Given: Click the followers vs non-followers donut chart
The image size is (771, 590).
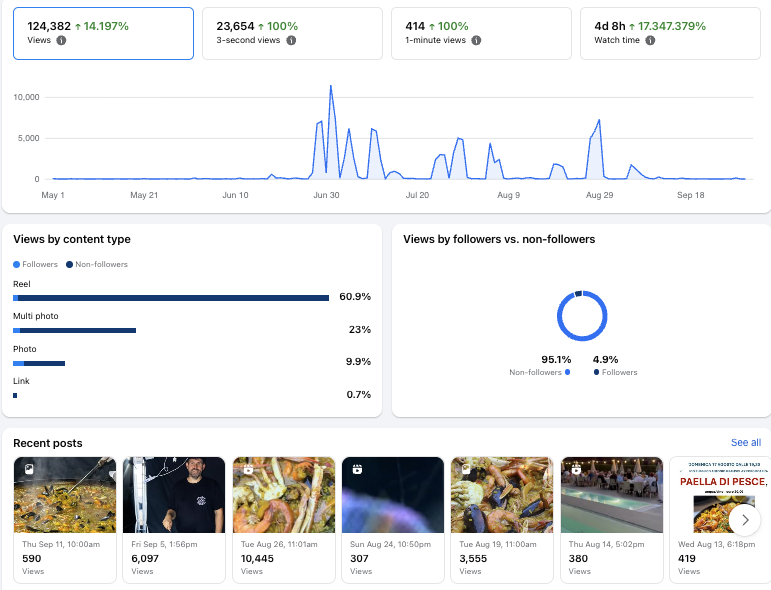Looking at the screenshot, I should click(x=582, y=316).
